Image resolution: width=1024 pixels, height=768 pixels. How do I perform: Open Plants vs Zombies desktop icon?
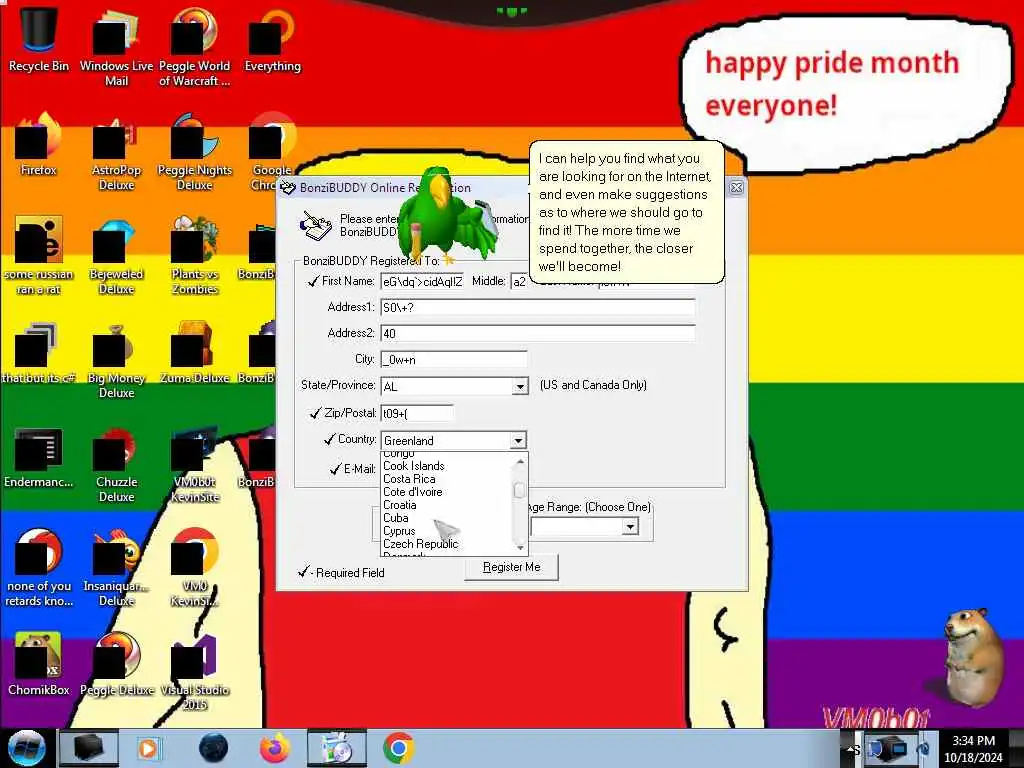click(194, 255)
